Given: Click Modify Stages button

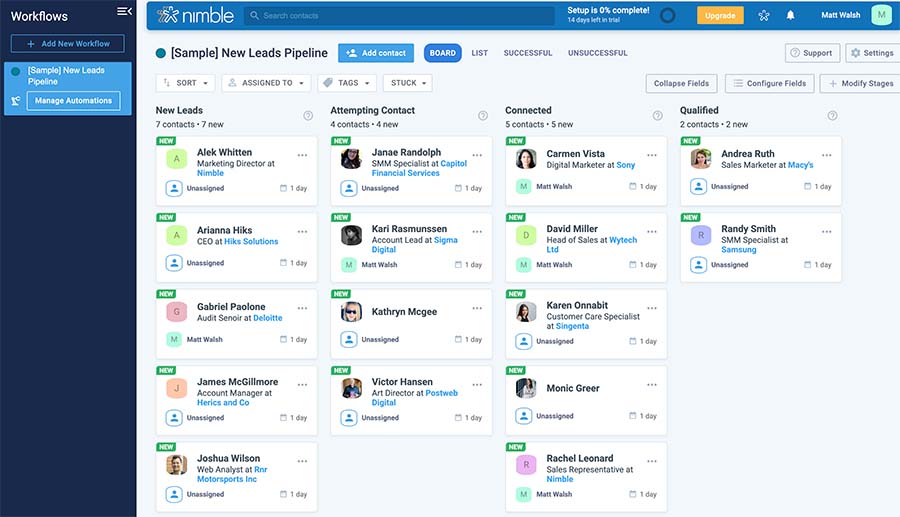Looking at the screenshot, I should pyautogui.click(x=860, y=83).
